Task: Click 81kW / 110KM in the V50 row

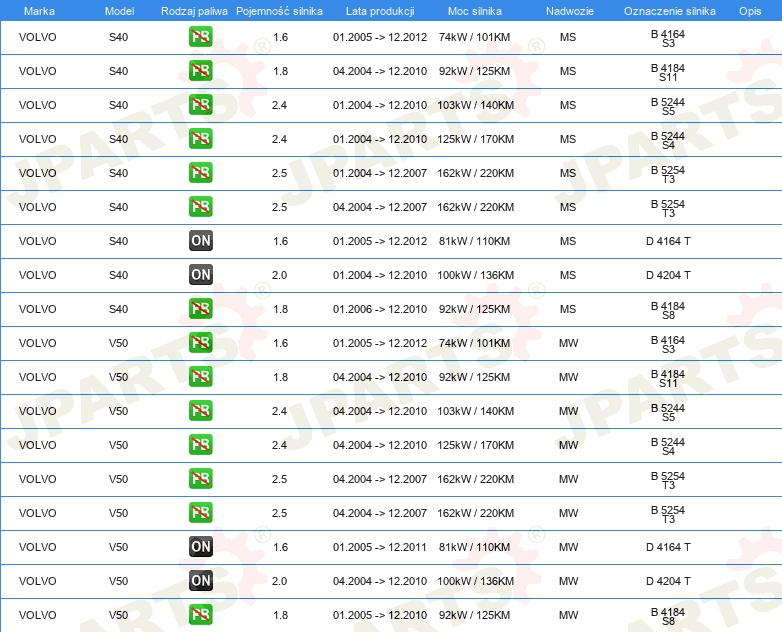Action: click(x=474, y=547)
